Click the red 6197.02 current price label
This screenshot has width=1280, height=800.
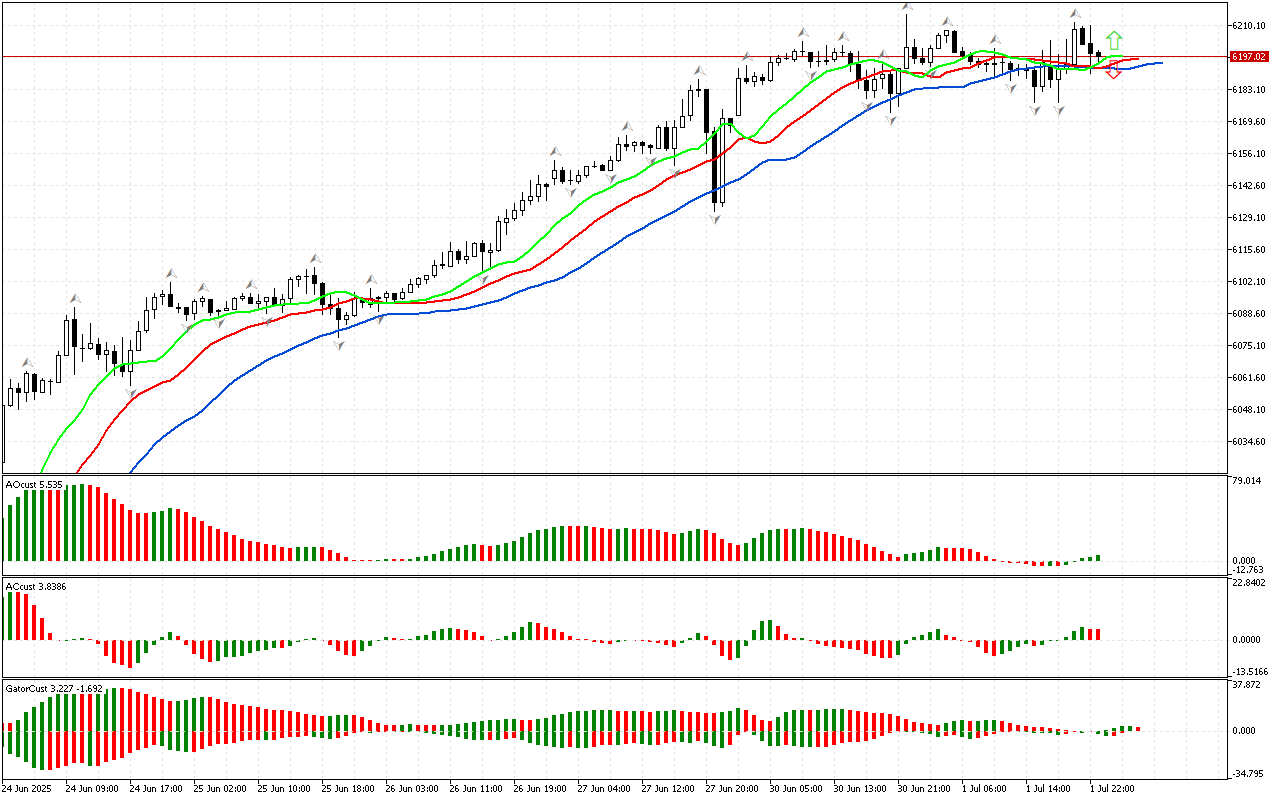[x=1248, y=57]
